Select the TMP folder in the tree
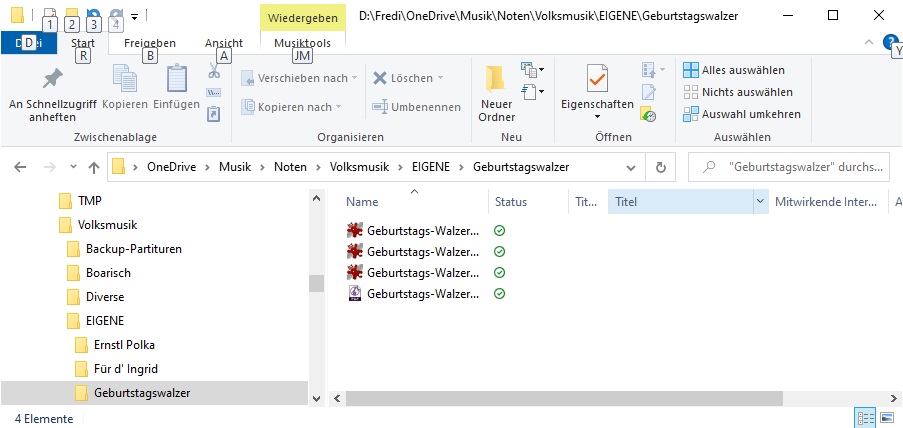903x428 pixels. pos(89,201)
